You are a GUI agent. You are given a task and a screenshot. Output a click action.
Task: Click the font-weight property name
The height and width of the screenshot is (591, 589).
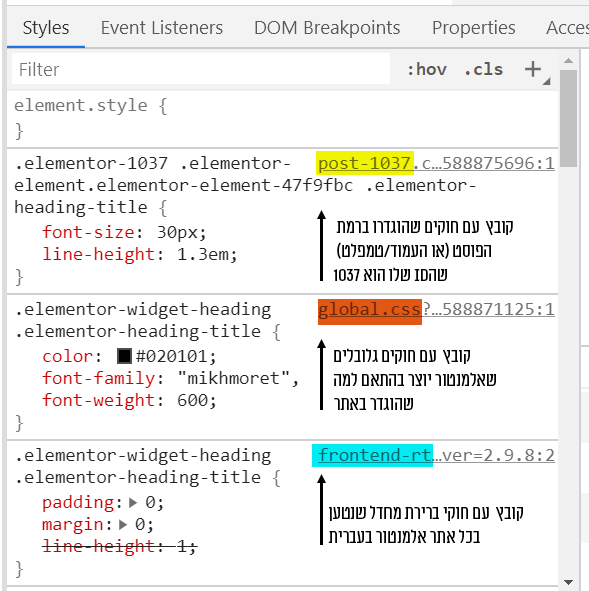[98, 400]
